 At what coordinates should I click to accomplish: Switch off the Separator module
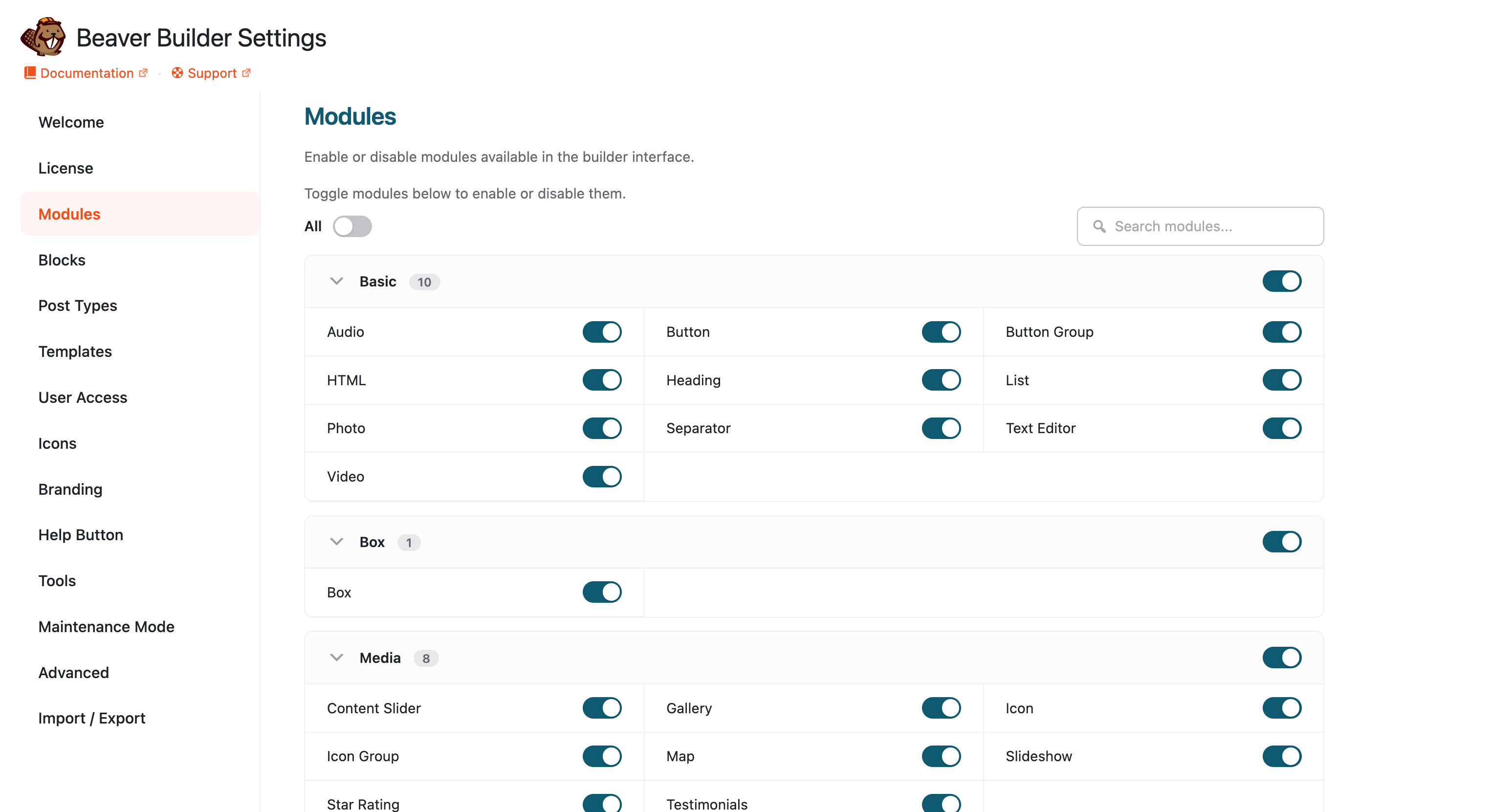coord(941,428)
